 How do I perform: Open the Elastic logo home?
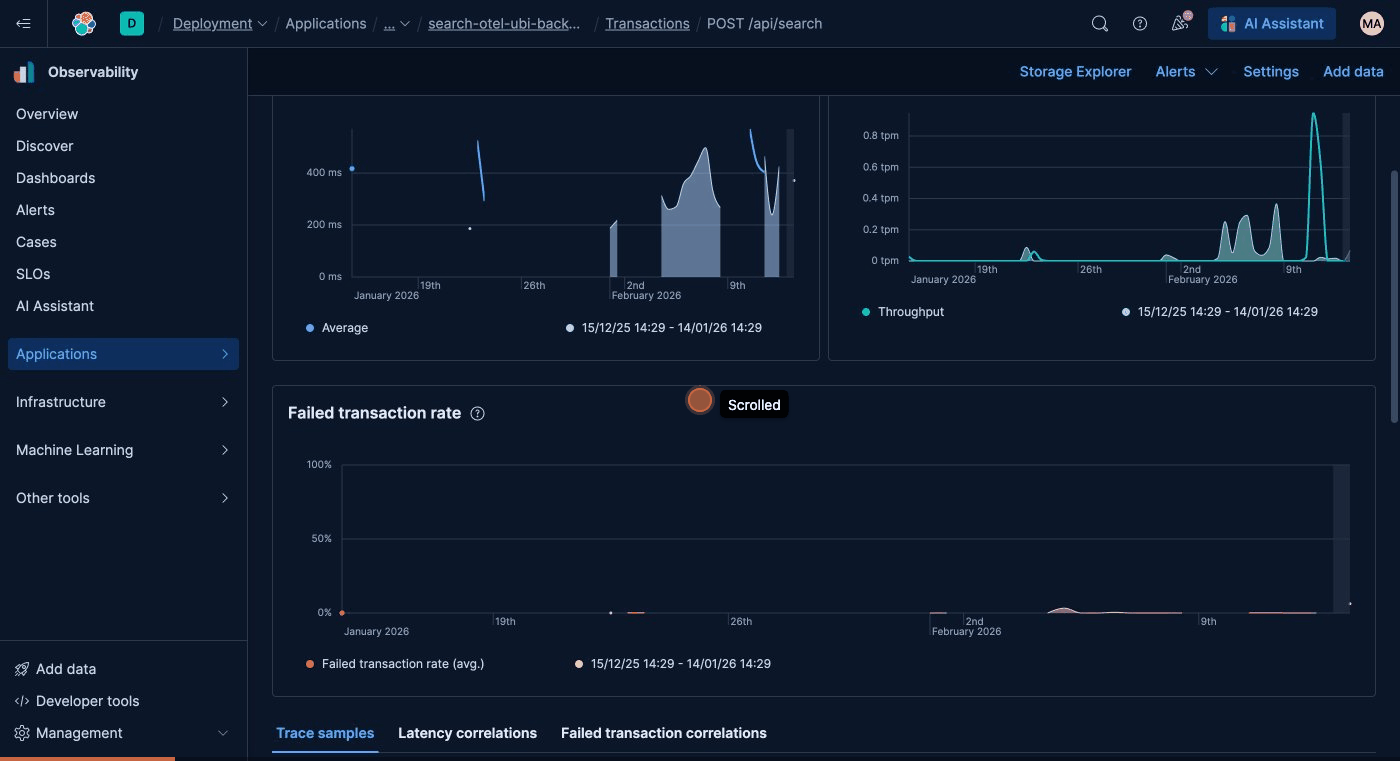[x=84, y=23]
